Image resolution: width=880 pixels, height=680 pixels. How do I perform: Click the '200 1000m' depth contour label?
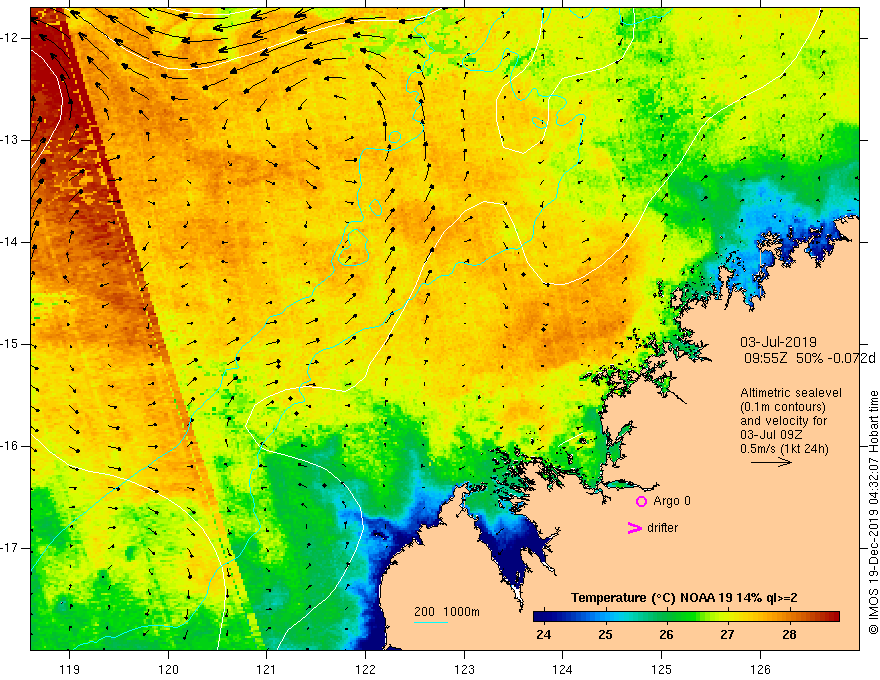(x=447, y=612)
